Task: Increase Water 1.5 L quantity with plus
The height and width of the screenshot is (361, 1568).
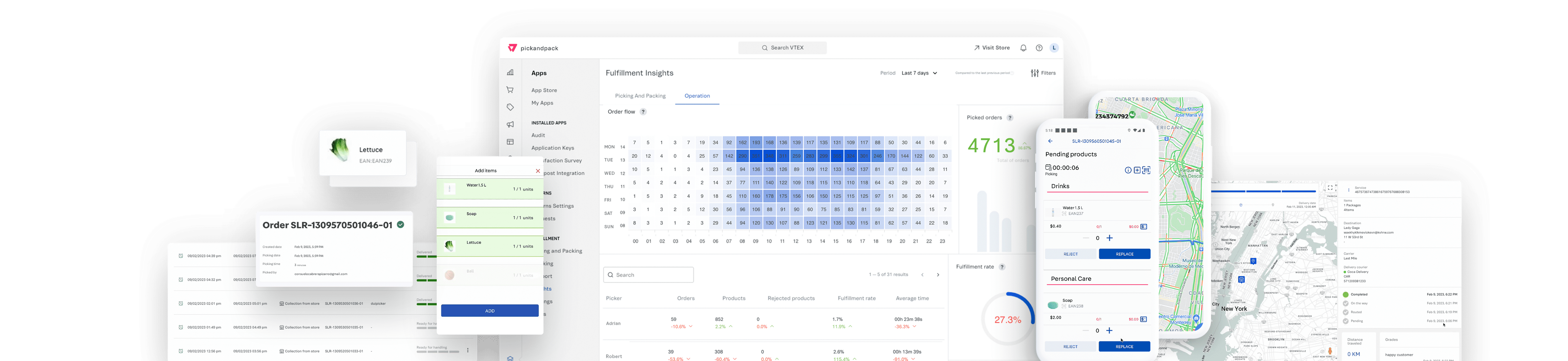Action: tap(1110, 238)
